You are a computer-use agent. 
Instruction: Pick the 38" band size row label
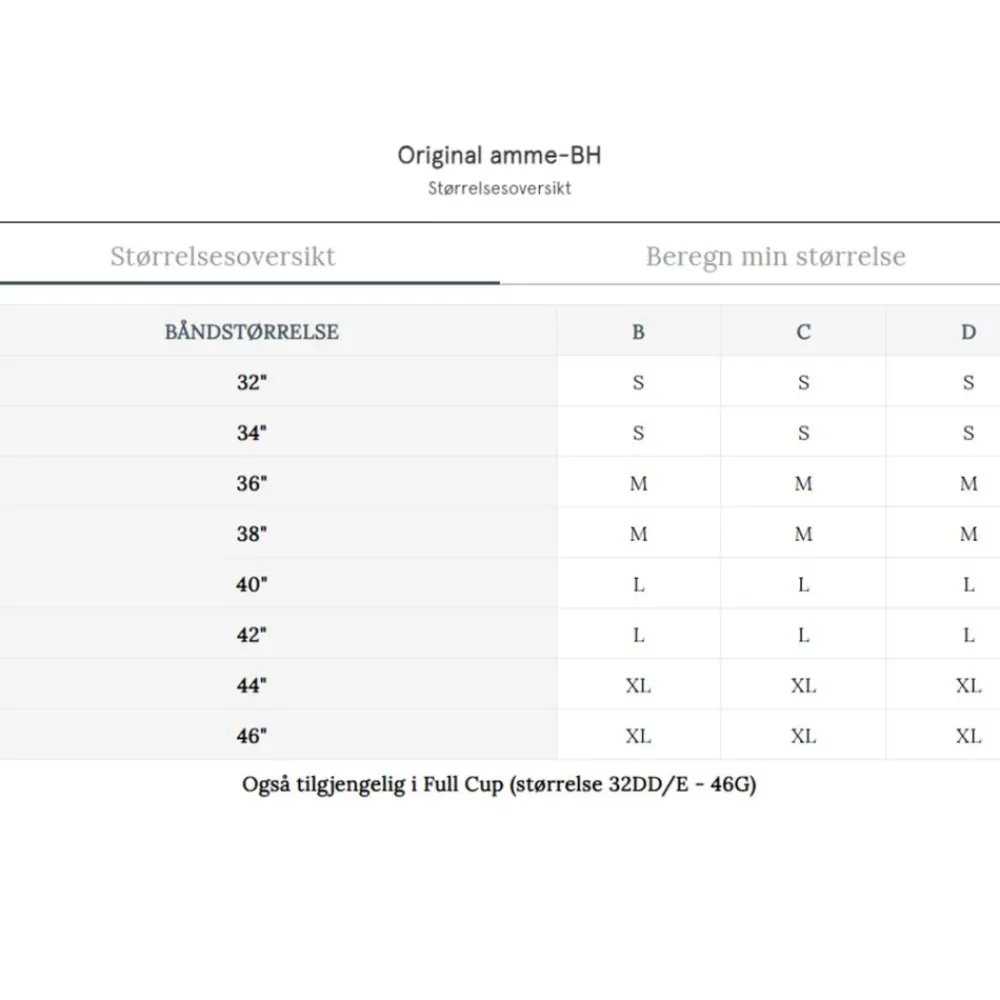tap(252, 534)
